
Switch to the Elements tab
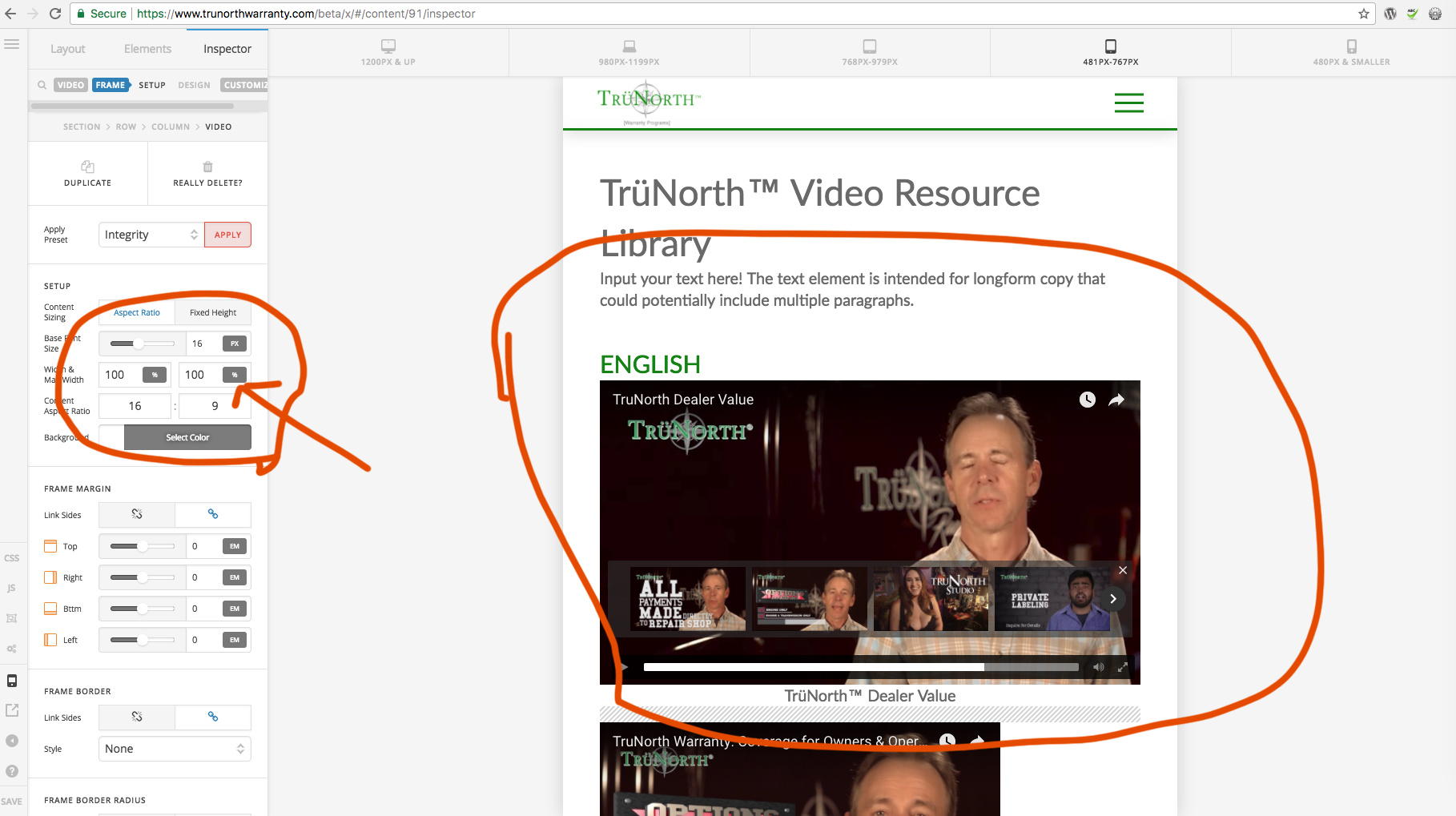[147, 49]
